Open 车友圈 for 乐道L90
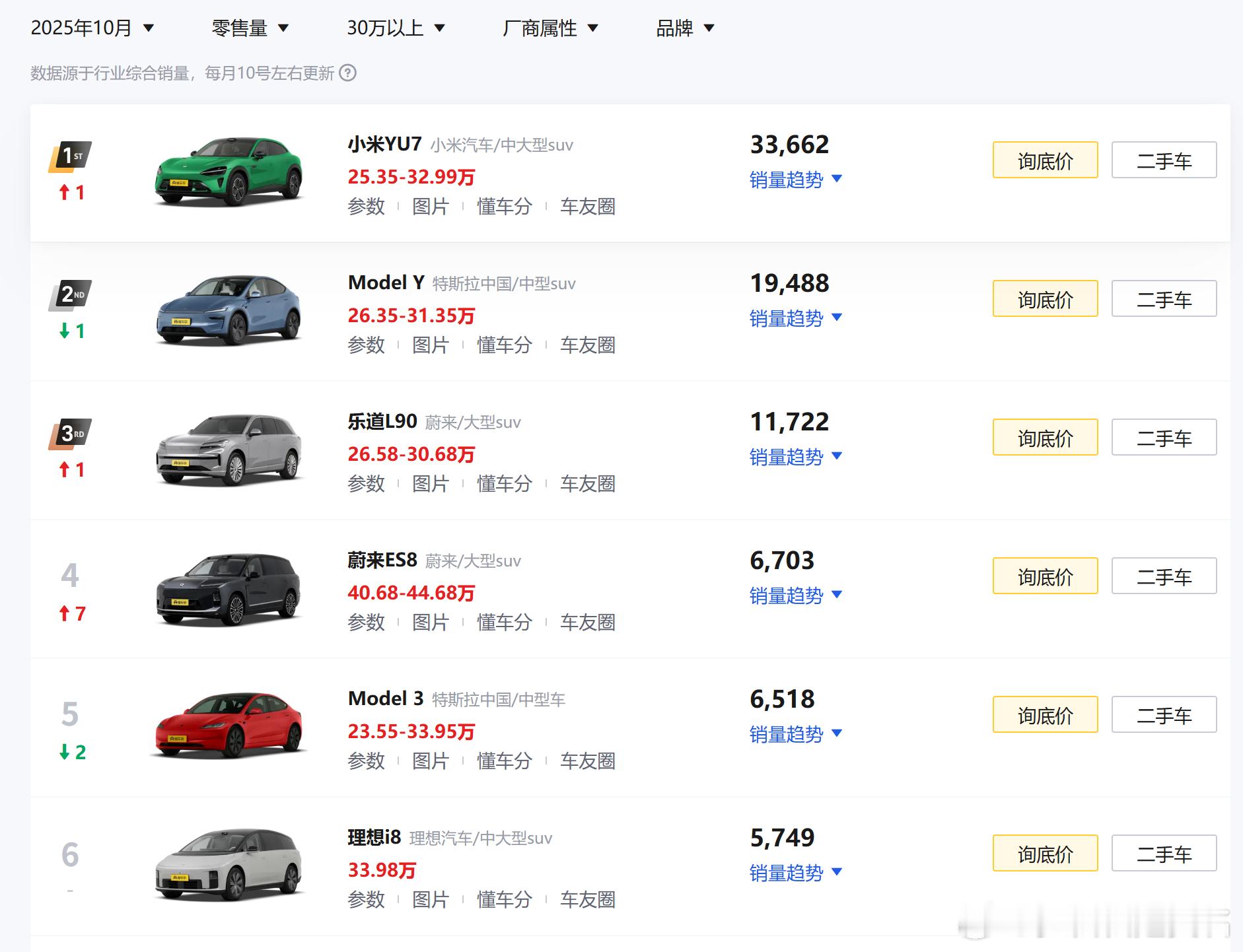Viewport: 1243px width, 952px height. coord(588,484)
